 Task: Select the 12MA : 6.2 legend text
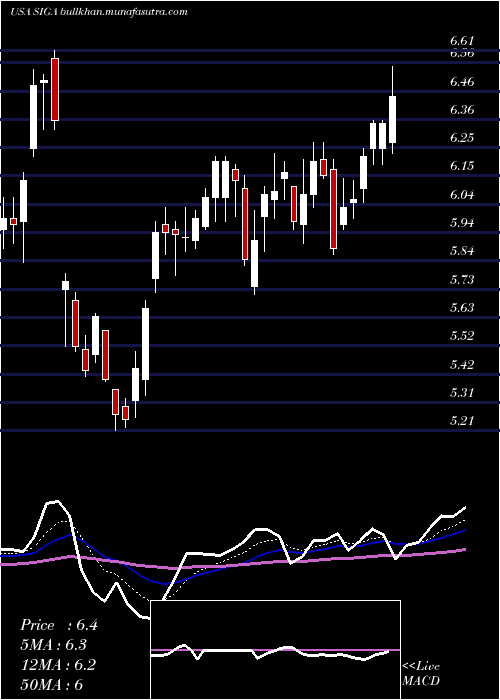(58, 665)
